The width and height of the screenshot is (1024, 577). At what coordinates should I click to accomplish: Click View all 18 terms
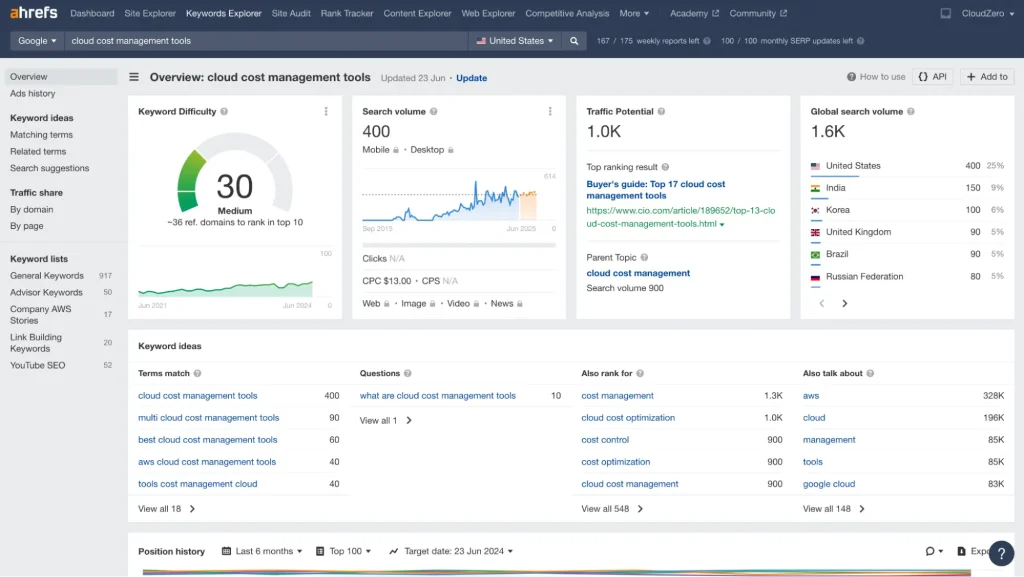167,509
